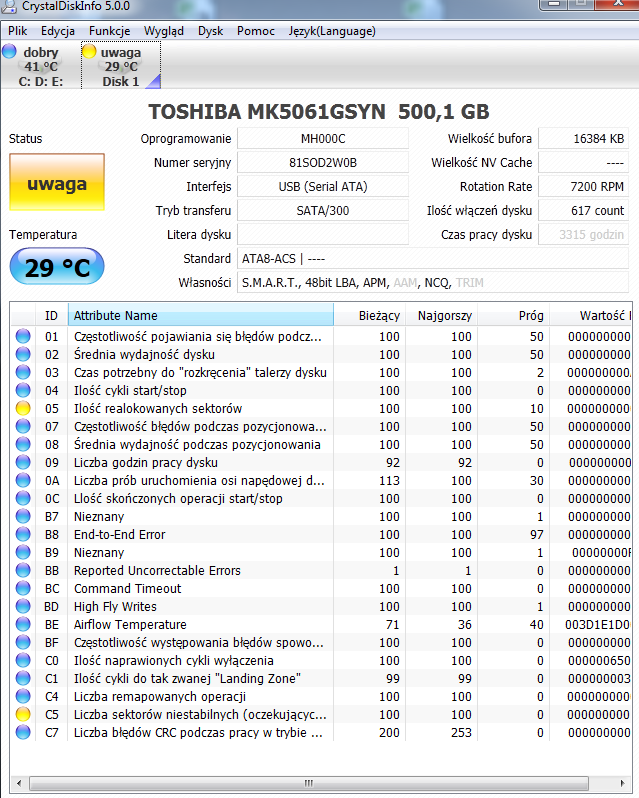Click blue status icon of attribute C4
This screenshot has width=639, height=798.
click(23, 696)
